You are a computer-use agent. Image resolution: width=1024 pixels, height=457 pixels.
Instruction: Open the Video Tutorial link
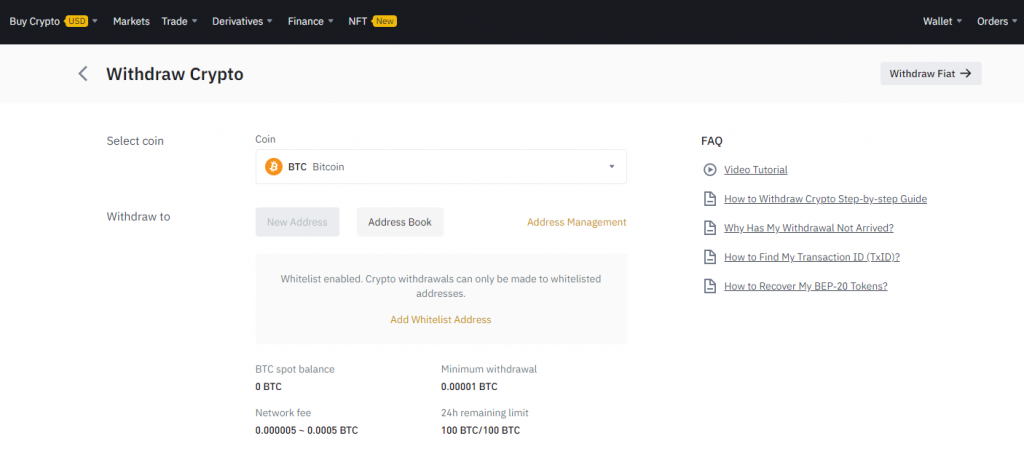click(x=756, y=170)
